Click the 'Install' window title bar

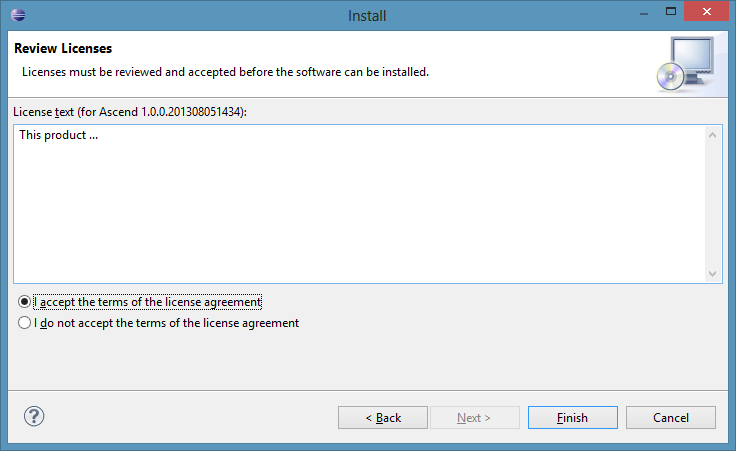(x=366, y=15)
